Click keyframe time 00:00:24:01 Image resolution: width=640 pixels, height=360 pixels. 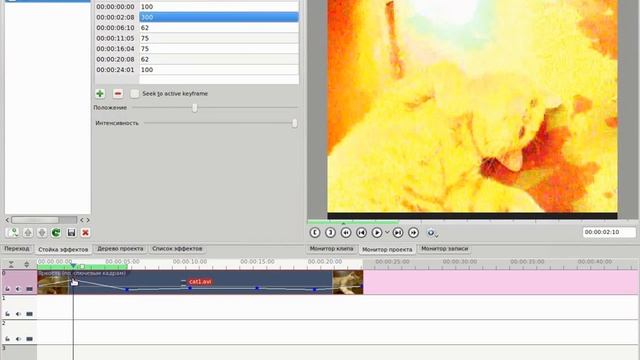(x=116, y=70)
